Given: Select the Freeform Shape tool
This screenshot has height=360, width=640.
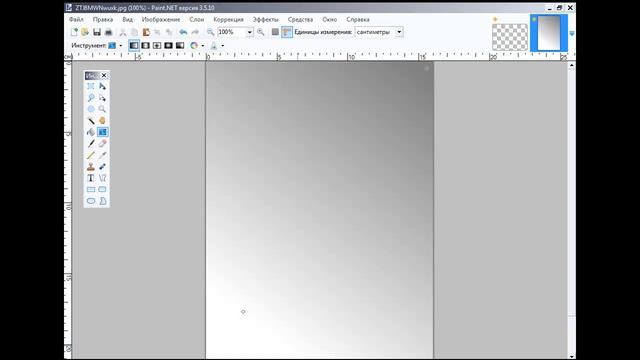Looking at the screenshot, I should point(102,201).
